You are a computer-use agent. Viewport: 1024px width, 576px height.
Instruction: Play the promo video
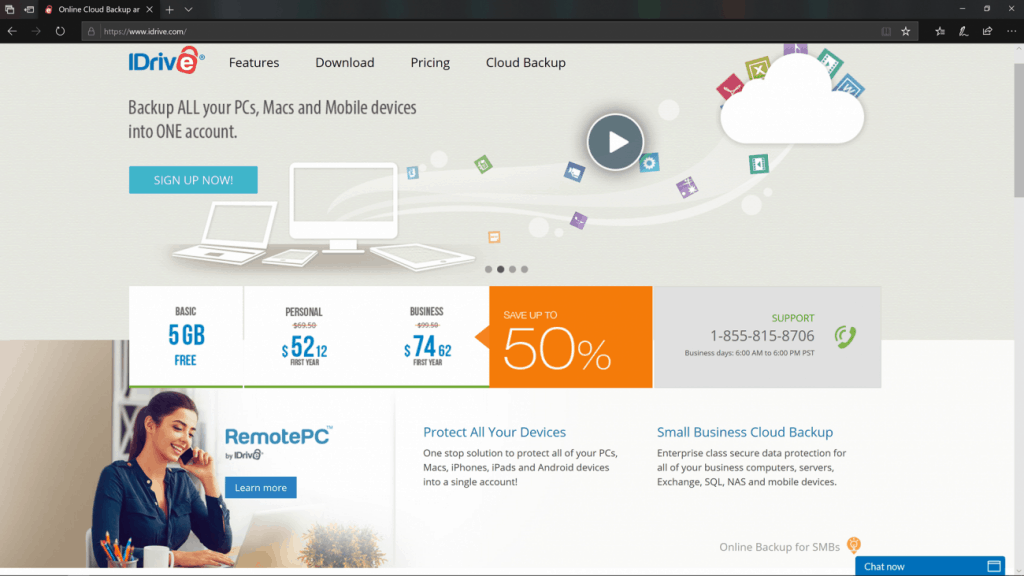(x=615, y=142)
